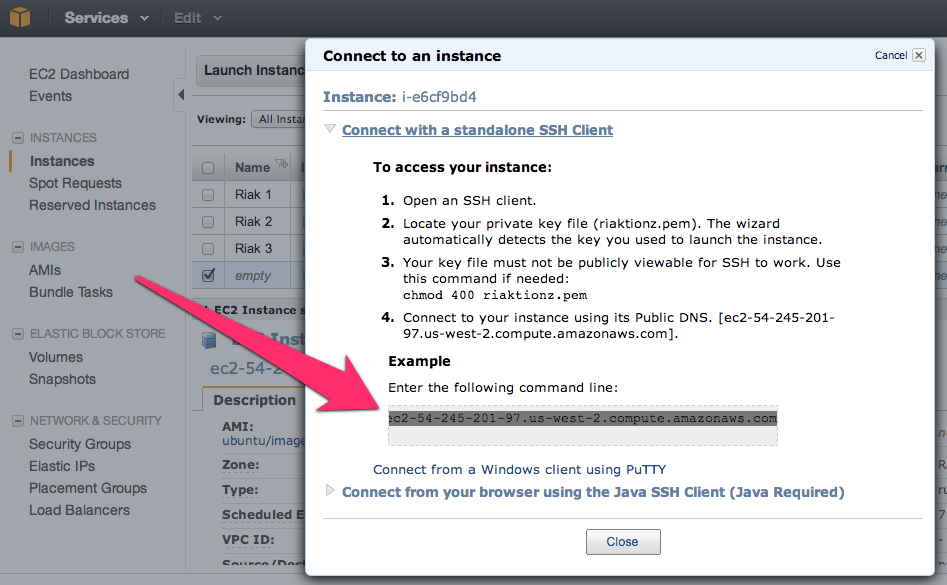Open Volumes page
This screenshot has width=947, height=585.
[56, 357]
